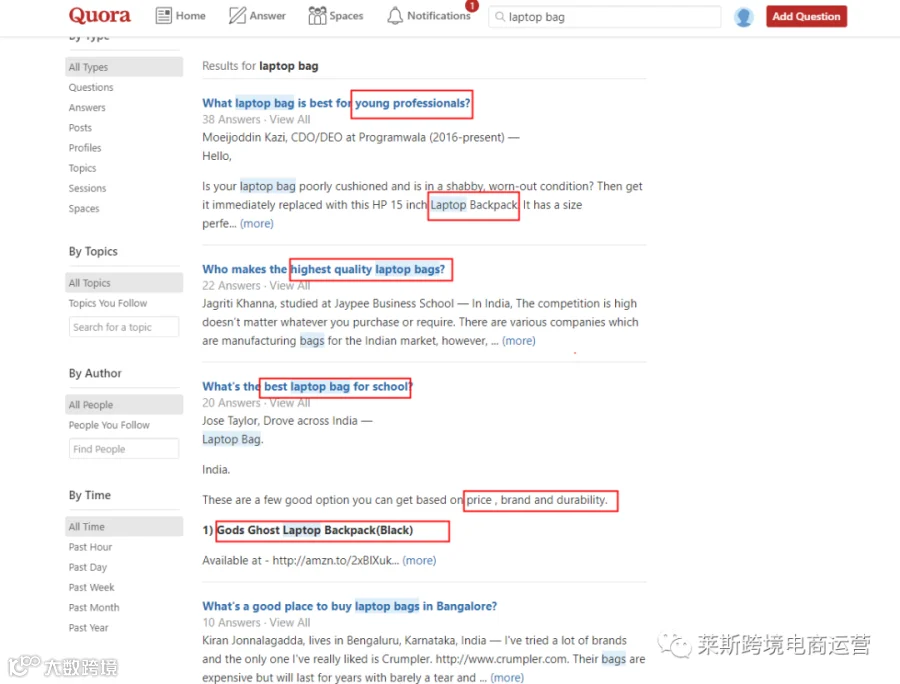Open question about young professionals laptop bag
This screenshot has width=900, height=684.
point(336,103)
